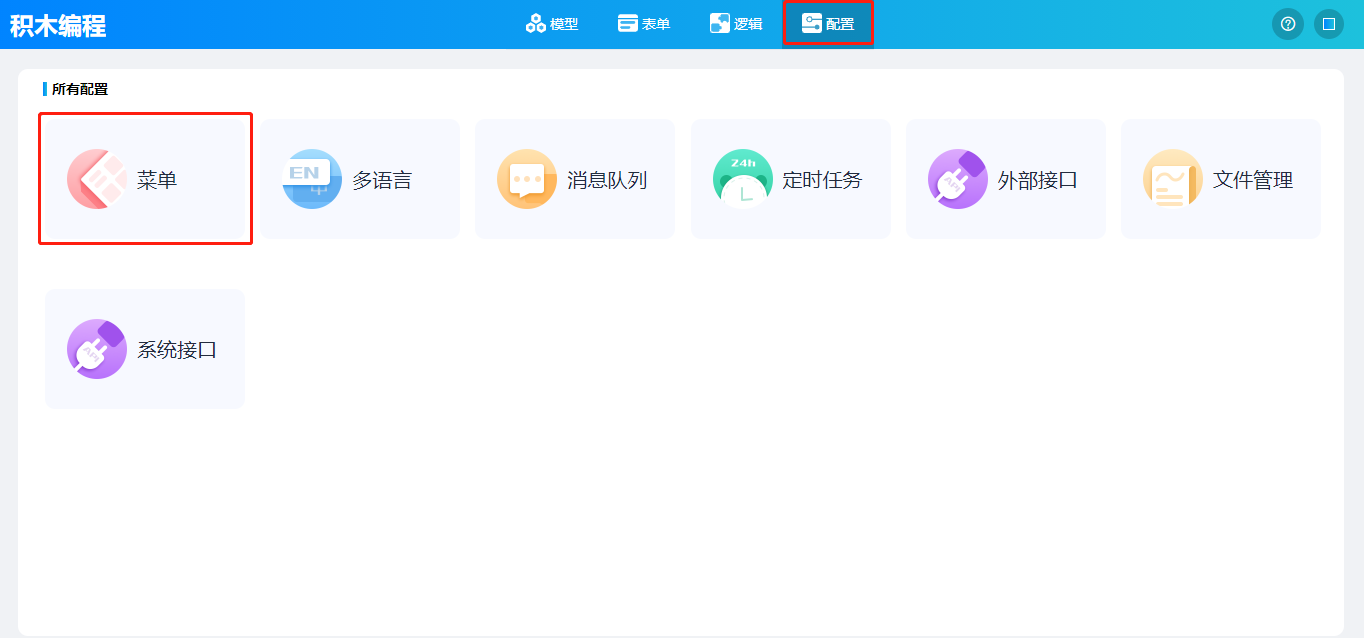Click the 积木编程 logo title
The height and width of the screenshot is (638, 1364).
click(58, 26)
